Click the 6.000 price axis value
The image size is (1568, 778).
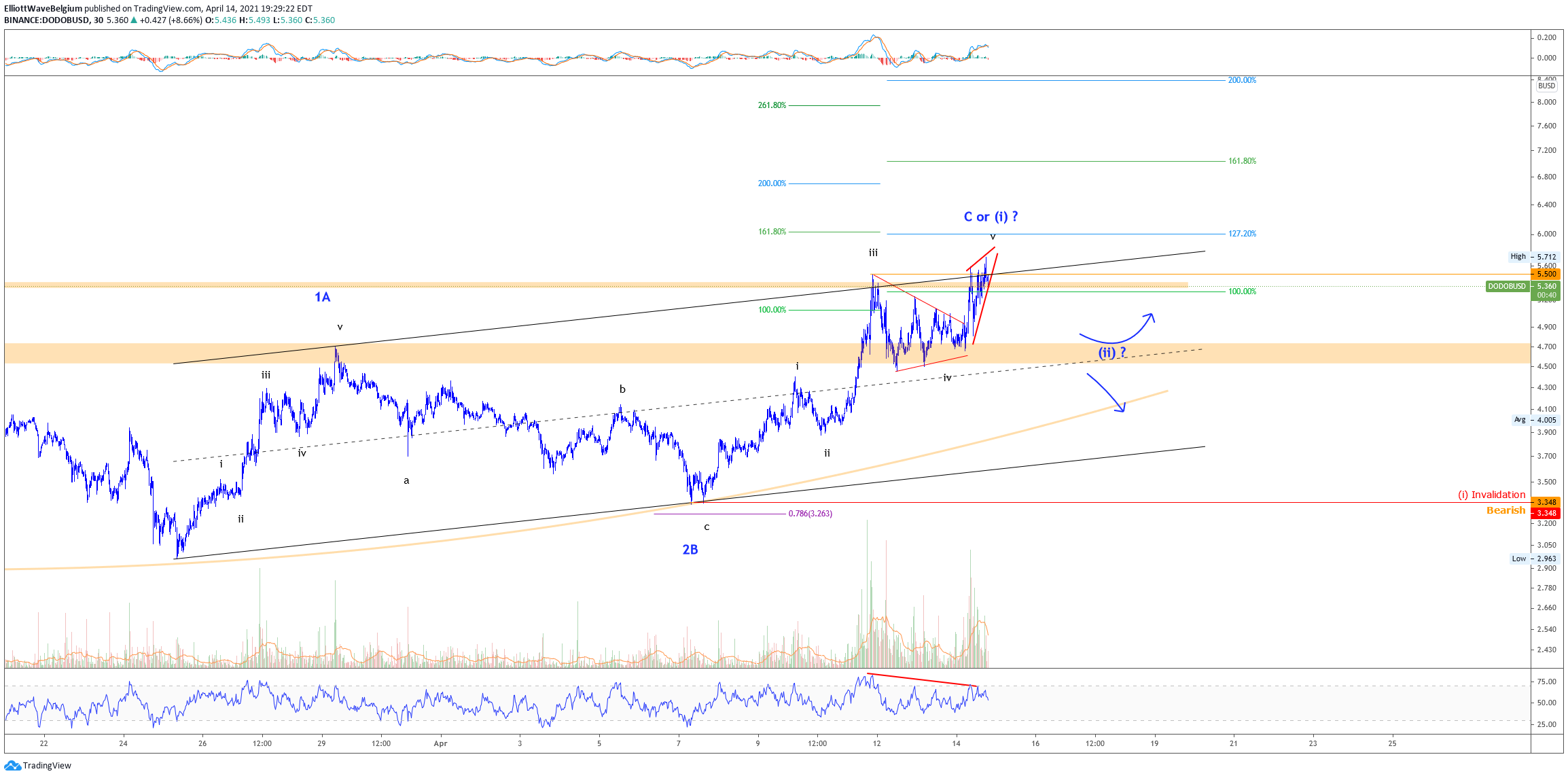(1546, 234)
